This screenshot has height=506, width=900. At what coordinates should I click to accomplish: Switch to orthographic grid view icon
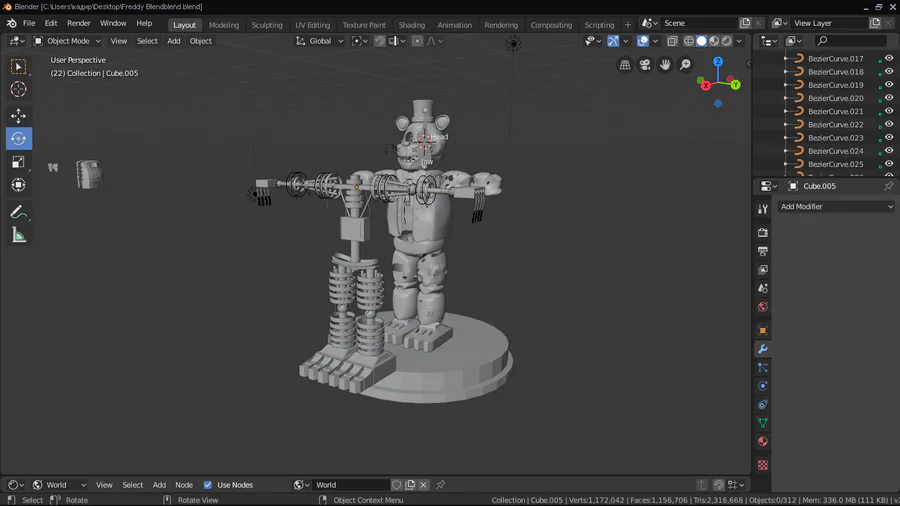click(x=625, y=65)
